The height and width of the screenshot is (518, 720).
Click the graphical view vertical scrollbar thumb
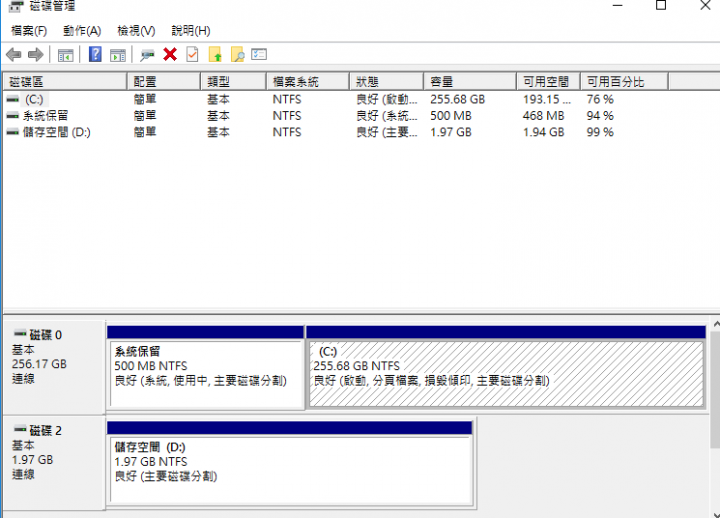(x=715, y=389)
